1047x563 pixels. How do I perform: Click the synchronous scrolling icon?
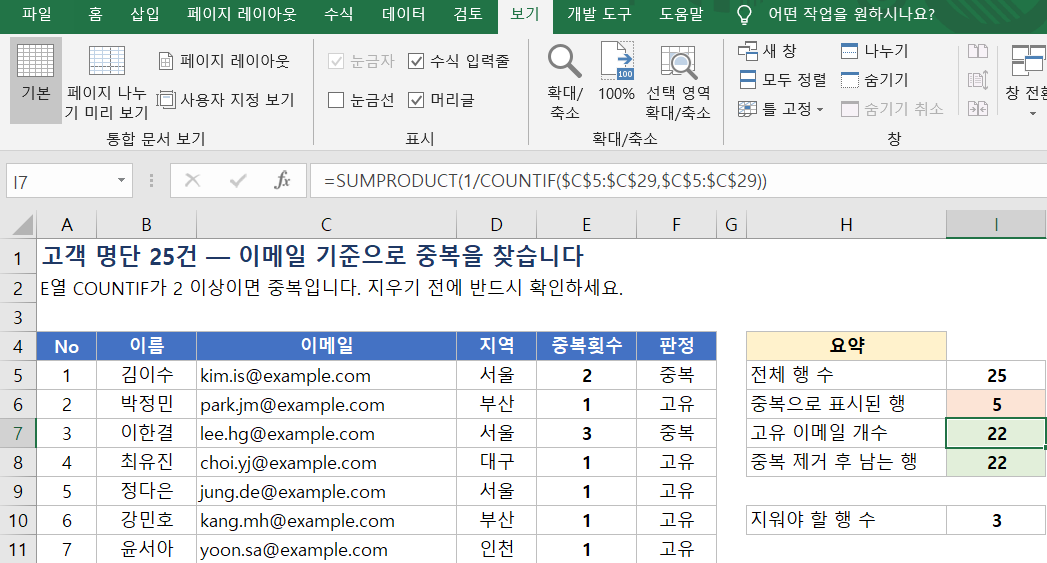[x=978, y=80]
